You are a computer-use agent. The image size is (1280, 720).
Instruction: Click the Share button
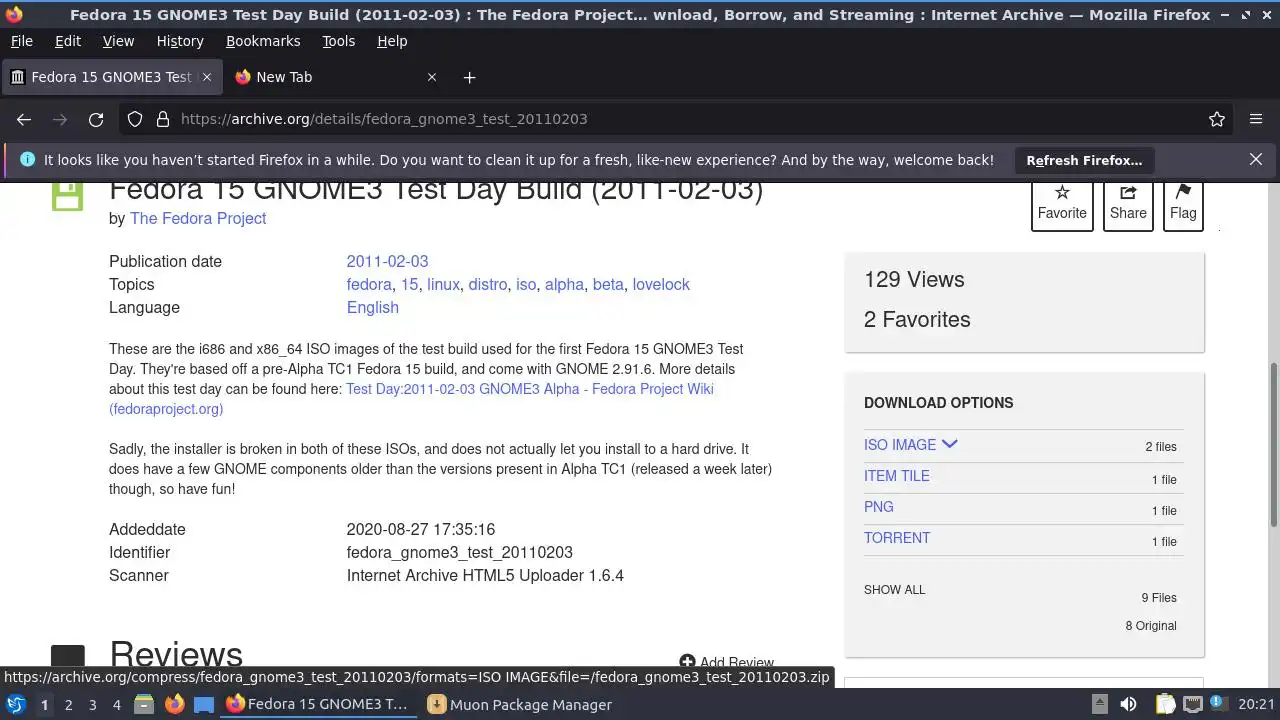[1128, 203]
